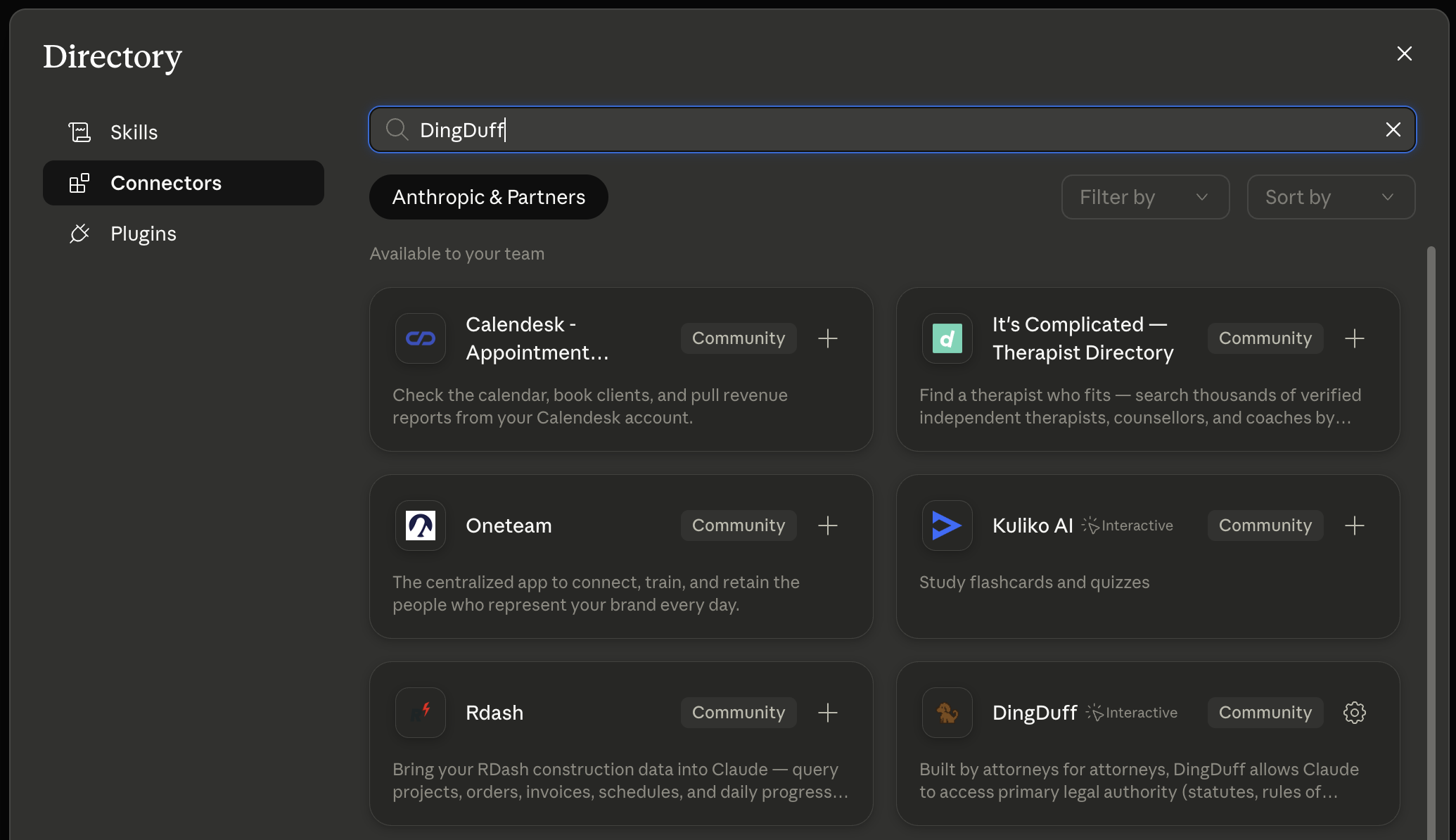Viewport: 1456px width, 840px height.
Task: Click the Calendesk revenue reports description
Action: [590, 407]
